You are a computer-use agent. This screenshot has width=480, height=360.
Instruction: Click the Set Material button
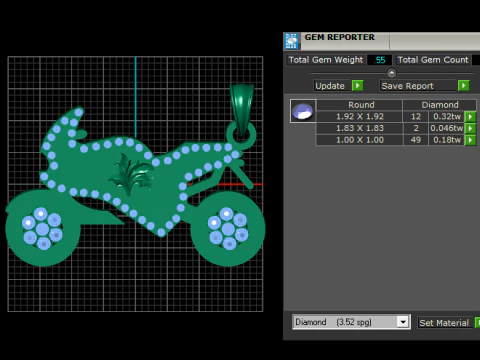[x=444, y=323]
